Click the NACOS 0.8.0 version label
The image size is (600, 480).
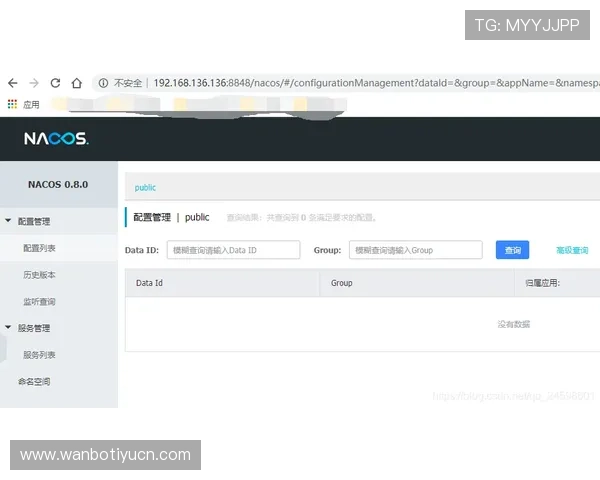pos(58,184)
